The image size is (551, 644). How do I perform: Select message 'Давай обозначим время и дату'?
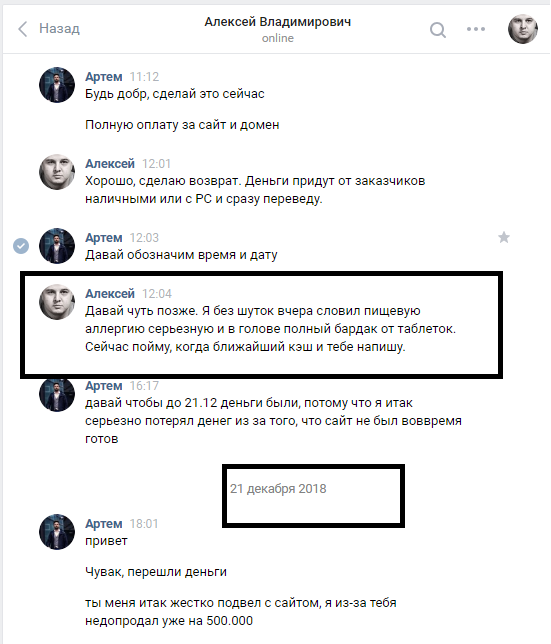coord(181,255)
